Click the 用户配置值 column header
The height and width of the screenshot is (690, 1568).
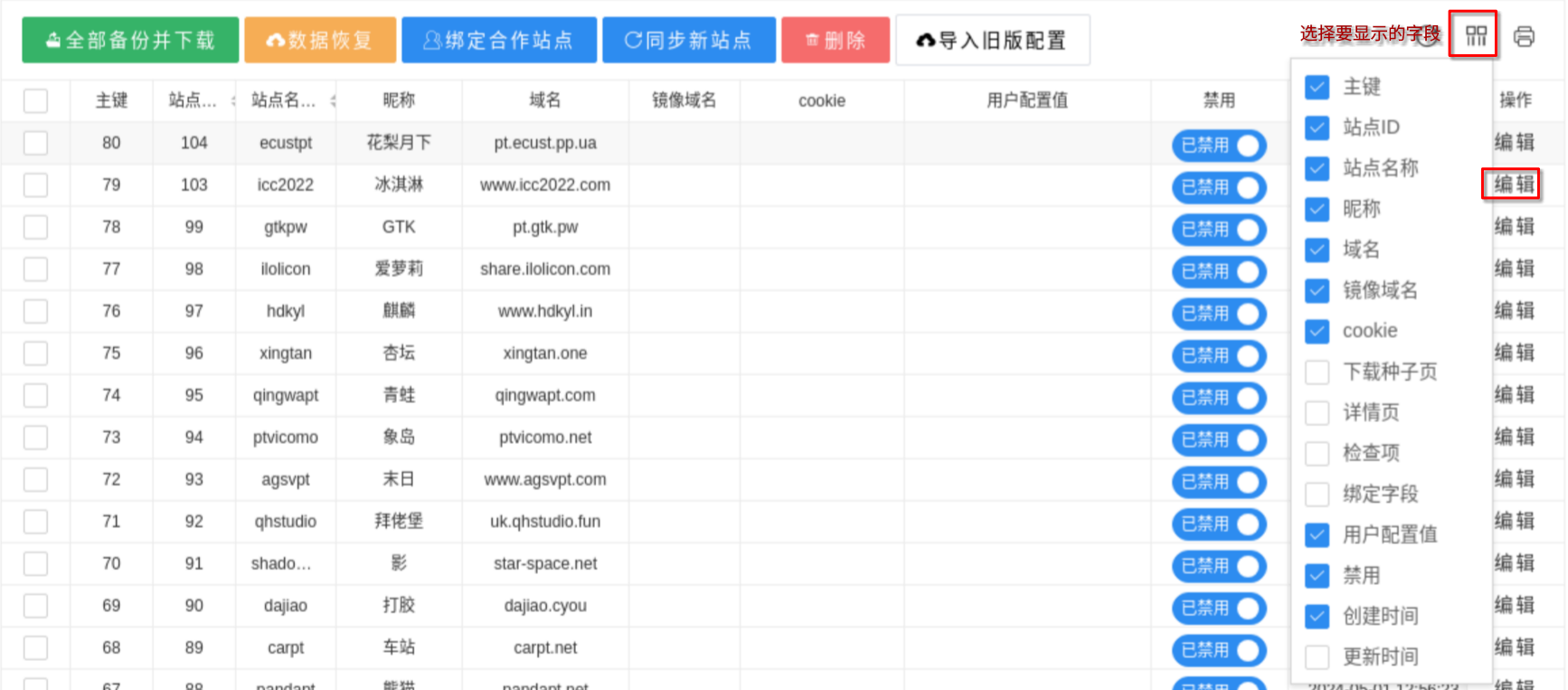pos(1027,100)
